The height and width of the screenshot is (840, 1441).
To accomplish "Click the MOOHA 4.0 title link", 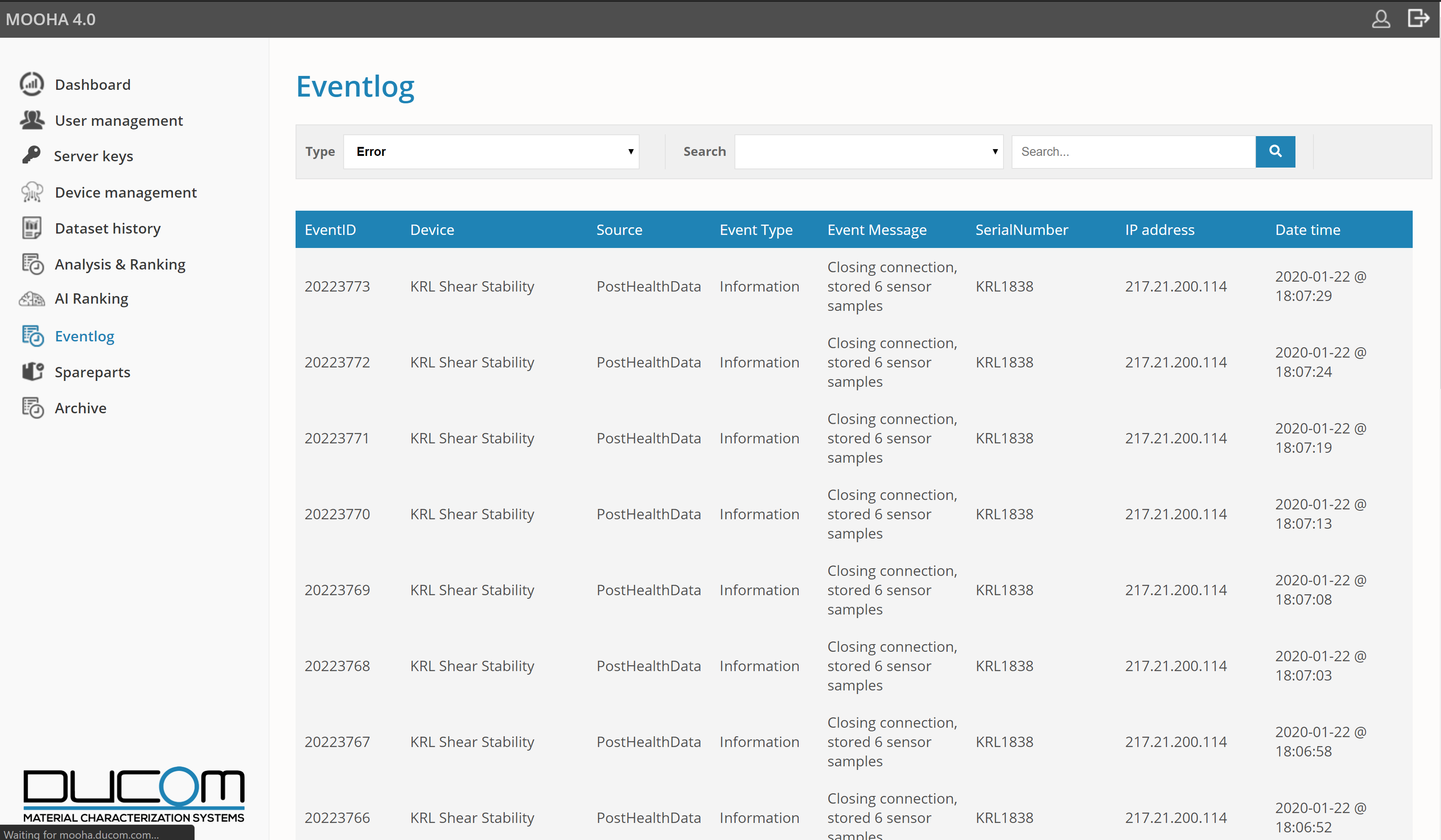I will click(x=50, y=19).
